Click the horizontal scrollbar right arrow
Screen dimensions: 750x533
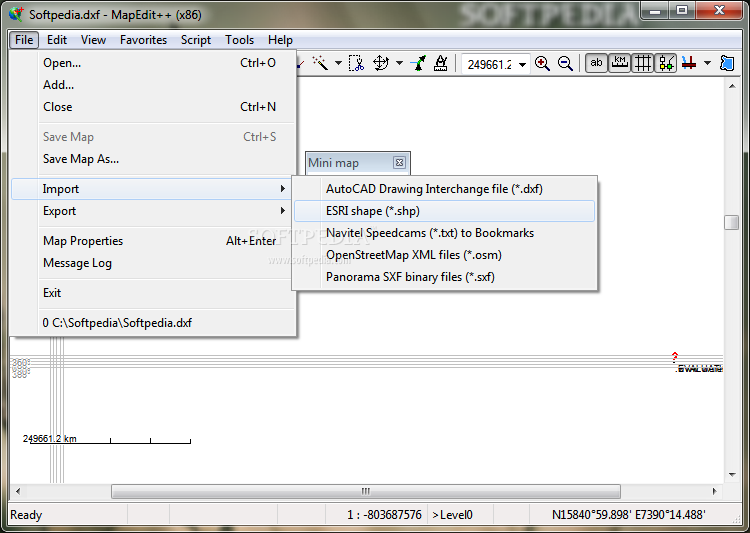pyautogui.click(x=715, y=491)
